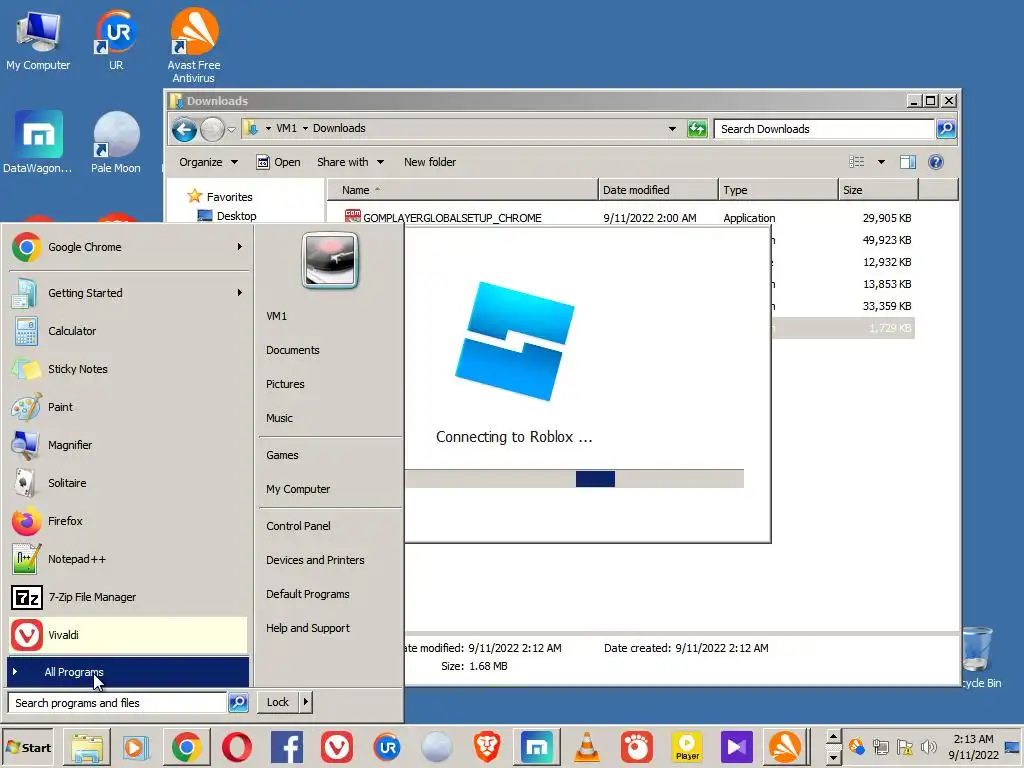The image size is (1024, 768).
Task: Click the Vivaldi icon in the Start menu
Action: coord(26,635)
